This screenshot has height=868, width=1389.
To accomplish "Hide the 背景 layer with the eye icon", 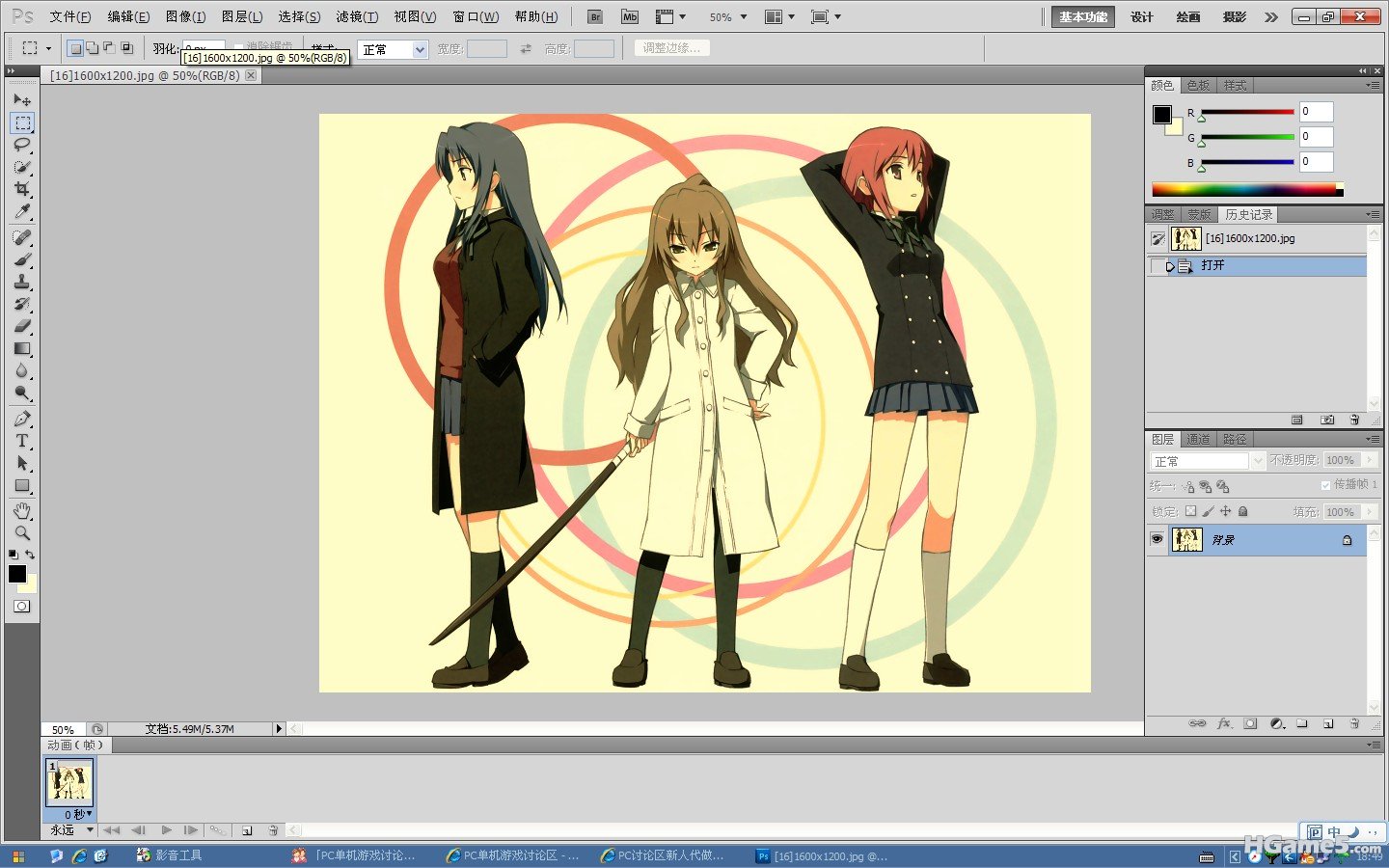I will point(1157,539).
